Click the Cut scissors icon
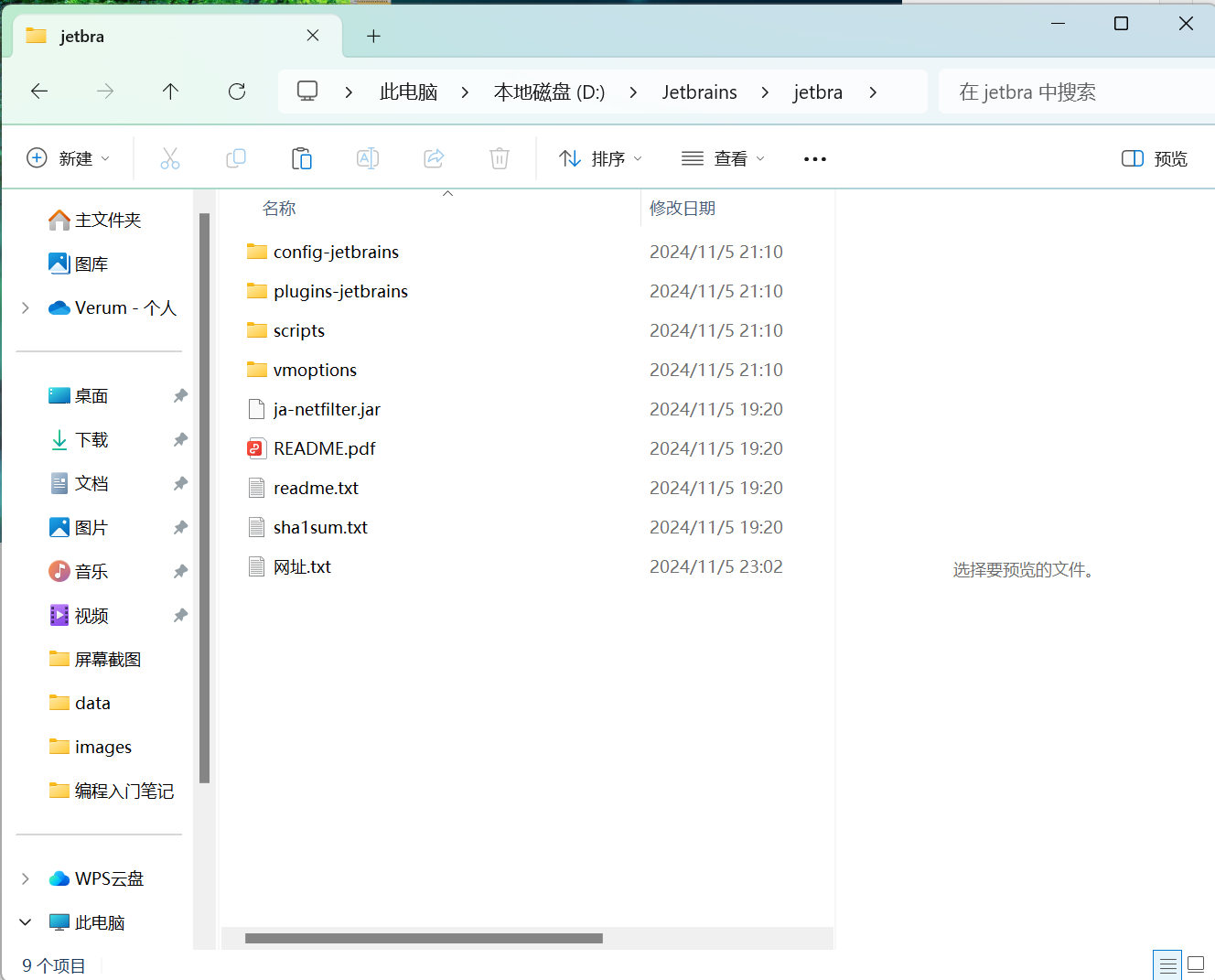This screenshot has width=1215, height=980. 170,158
